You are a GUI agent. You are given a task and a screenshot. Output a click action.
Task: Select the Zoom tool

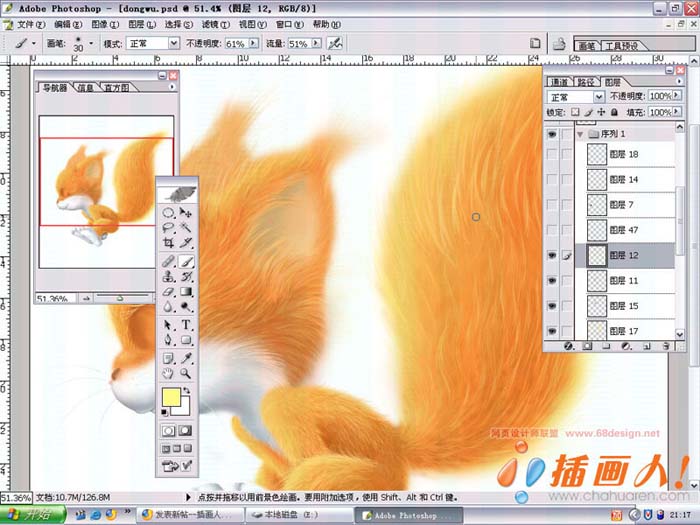[x=186, y=373]
